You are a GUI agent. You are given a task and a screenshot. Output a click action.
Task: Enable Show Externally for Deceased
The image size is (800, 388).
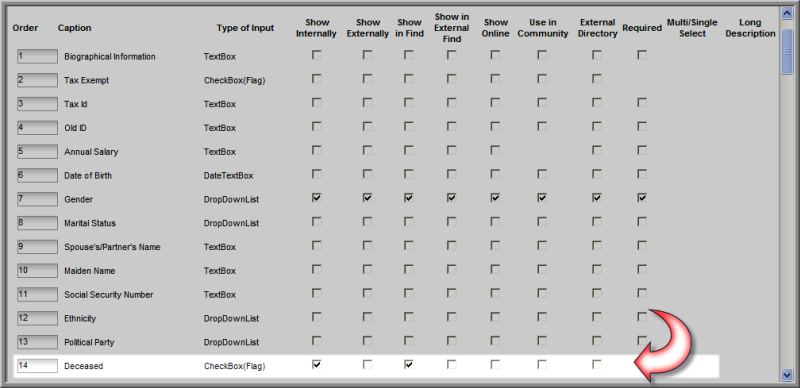[x=367, y=364]
